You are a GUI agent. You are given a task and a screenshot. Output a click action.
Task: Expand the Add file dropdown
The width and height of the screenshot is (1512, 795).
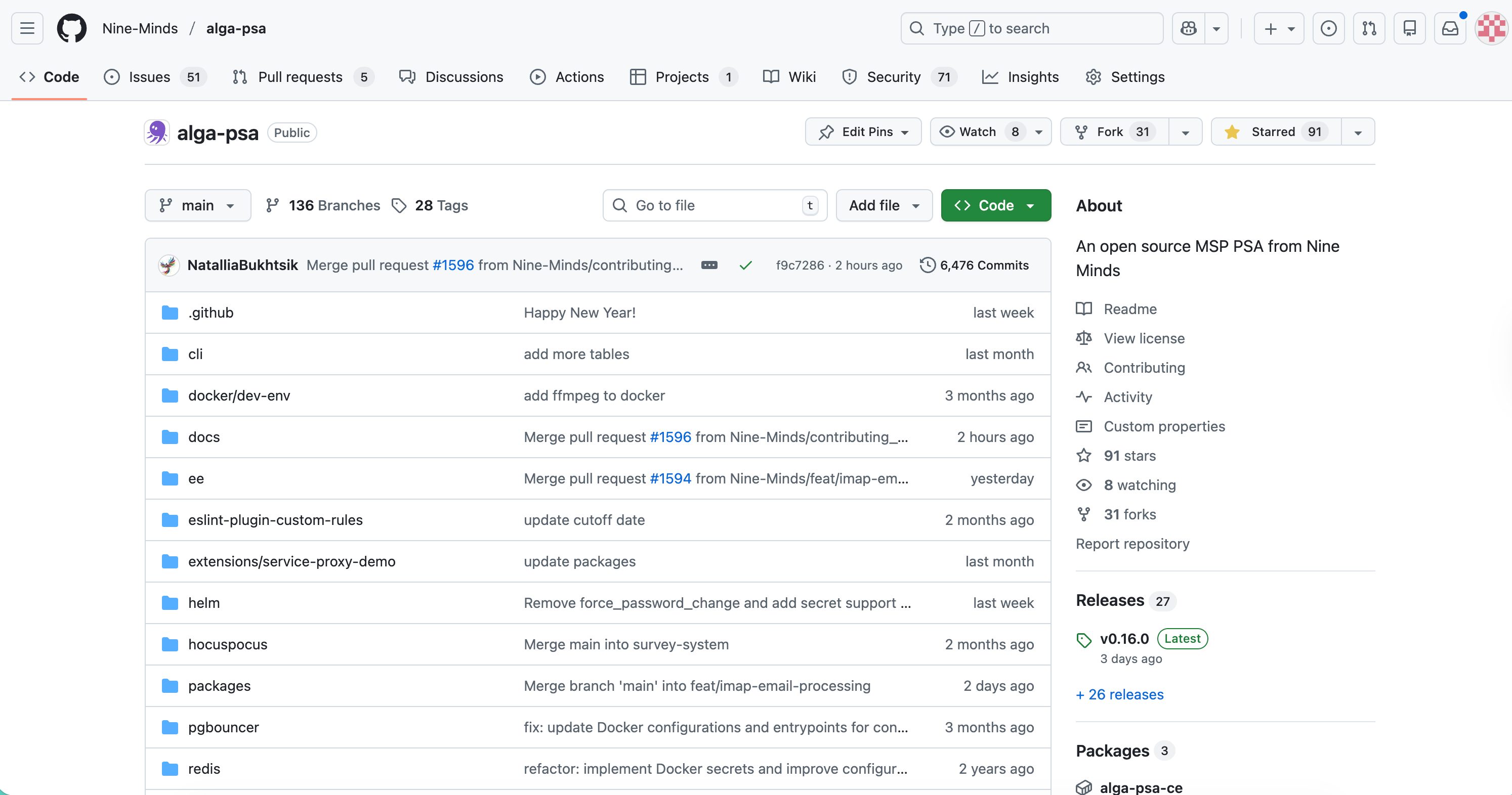tap(884, 205)
